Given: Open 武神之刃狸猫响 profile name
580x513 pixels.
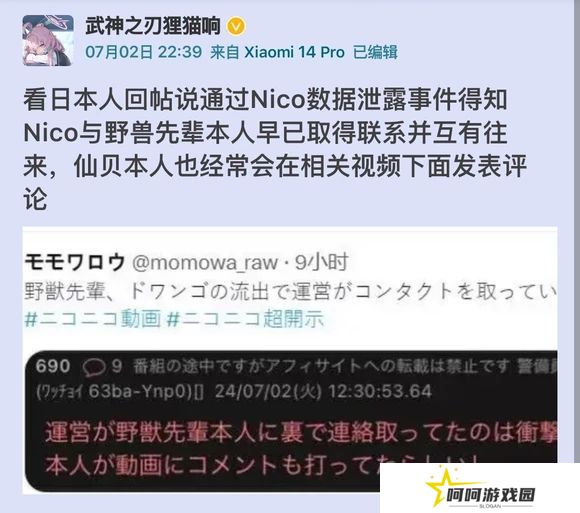Looking at the screenshot, I should [153, 26].
